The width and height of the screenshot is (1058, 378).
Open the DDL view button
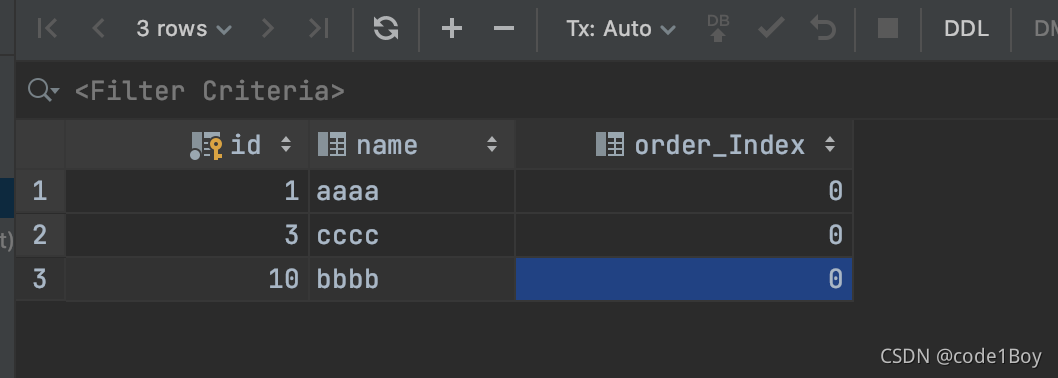click(966, 28)
